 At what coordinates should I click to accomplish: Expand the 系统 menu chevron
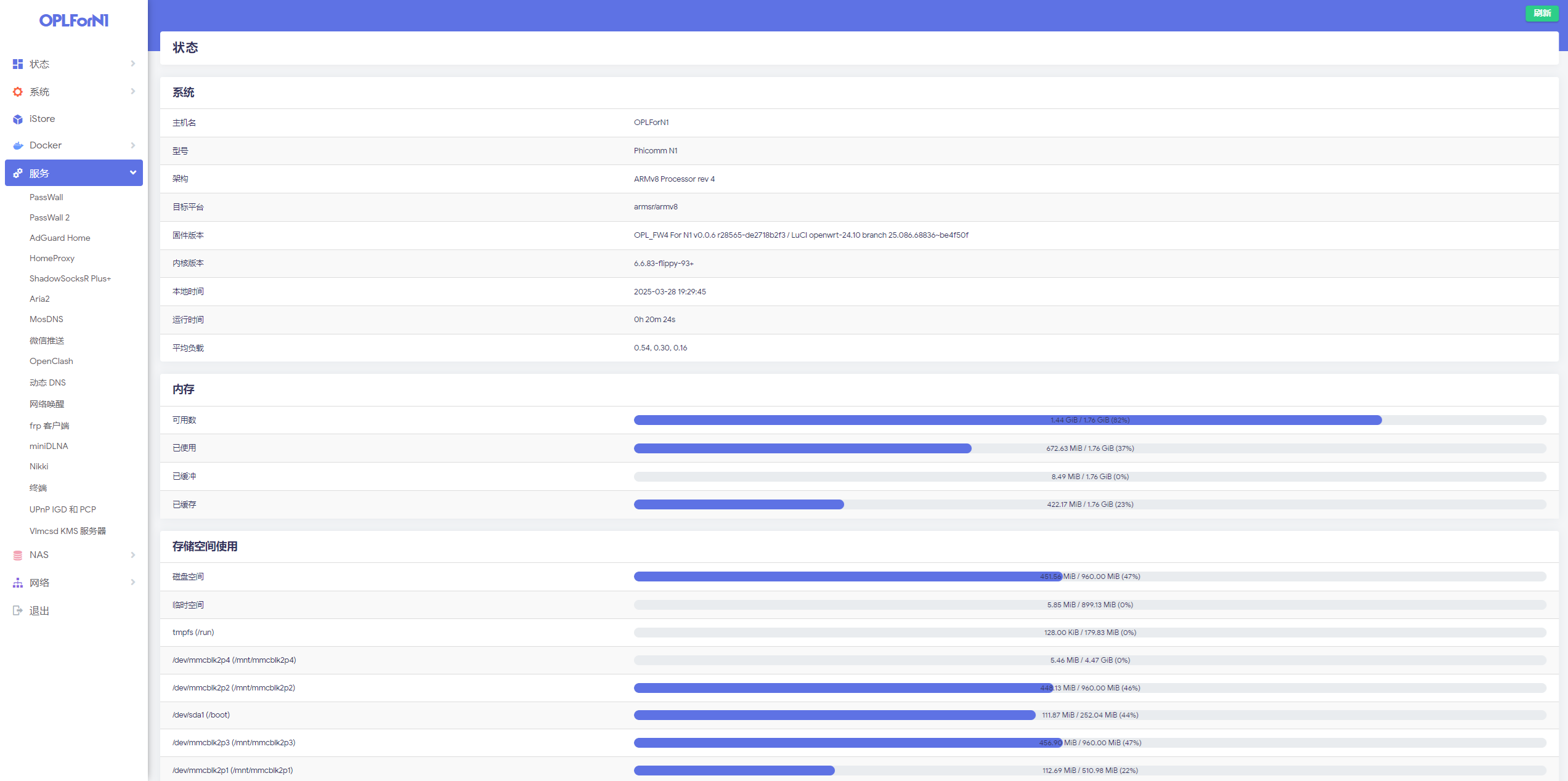132,91
